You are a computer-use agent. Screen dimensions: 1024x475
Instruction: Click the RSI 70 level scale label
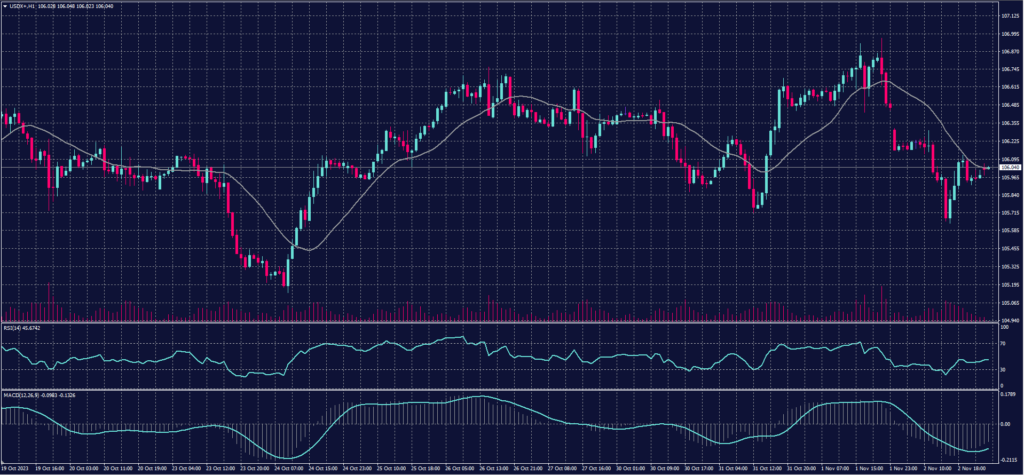click(1004, 343)
